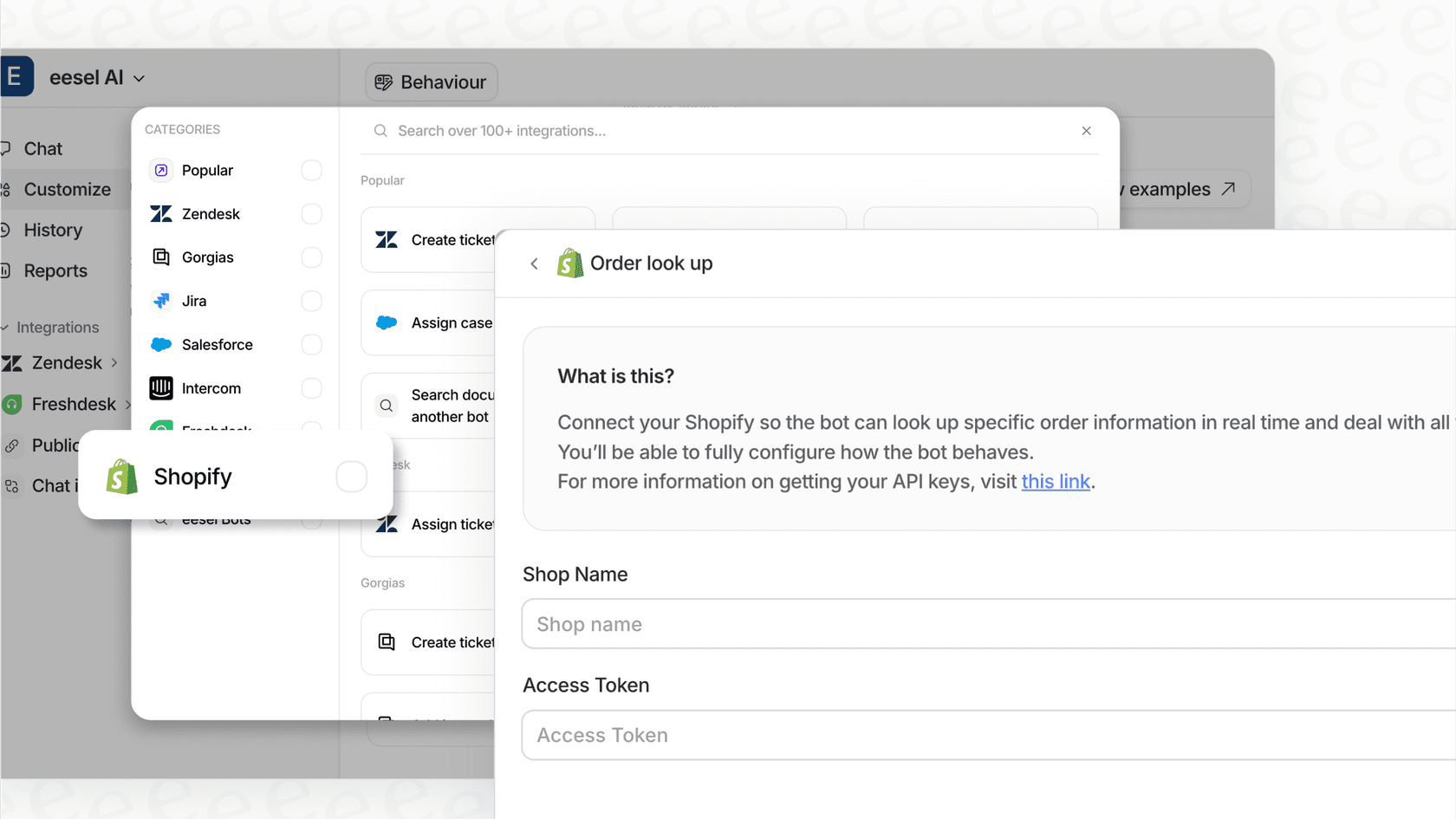
Task: Open the Customize menu item
Action: point(68,189)
